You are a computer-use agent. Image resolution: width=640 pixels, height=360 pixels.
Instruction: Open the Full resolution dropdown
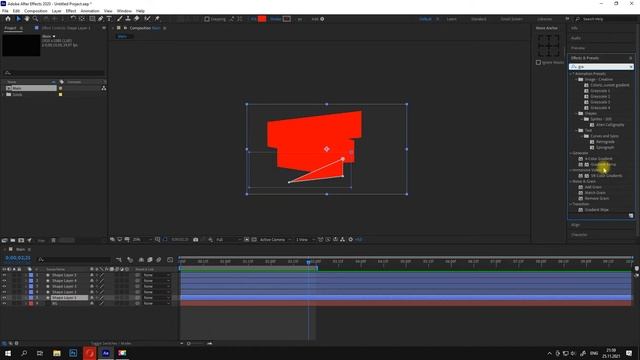pos(228,240)
